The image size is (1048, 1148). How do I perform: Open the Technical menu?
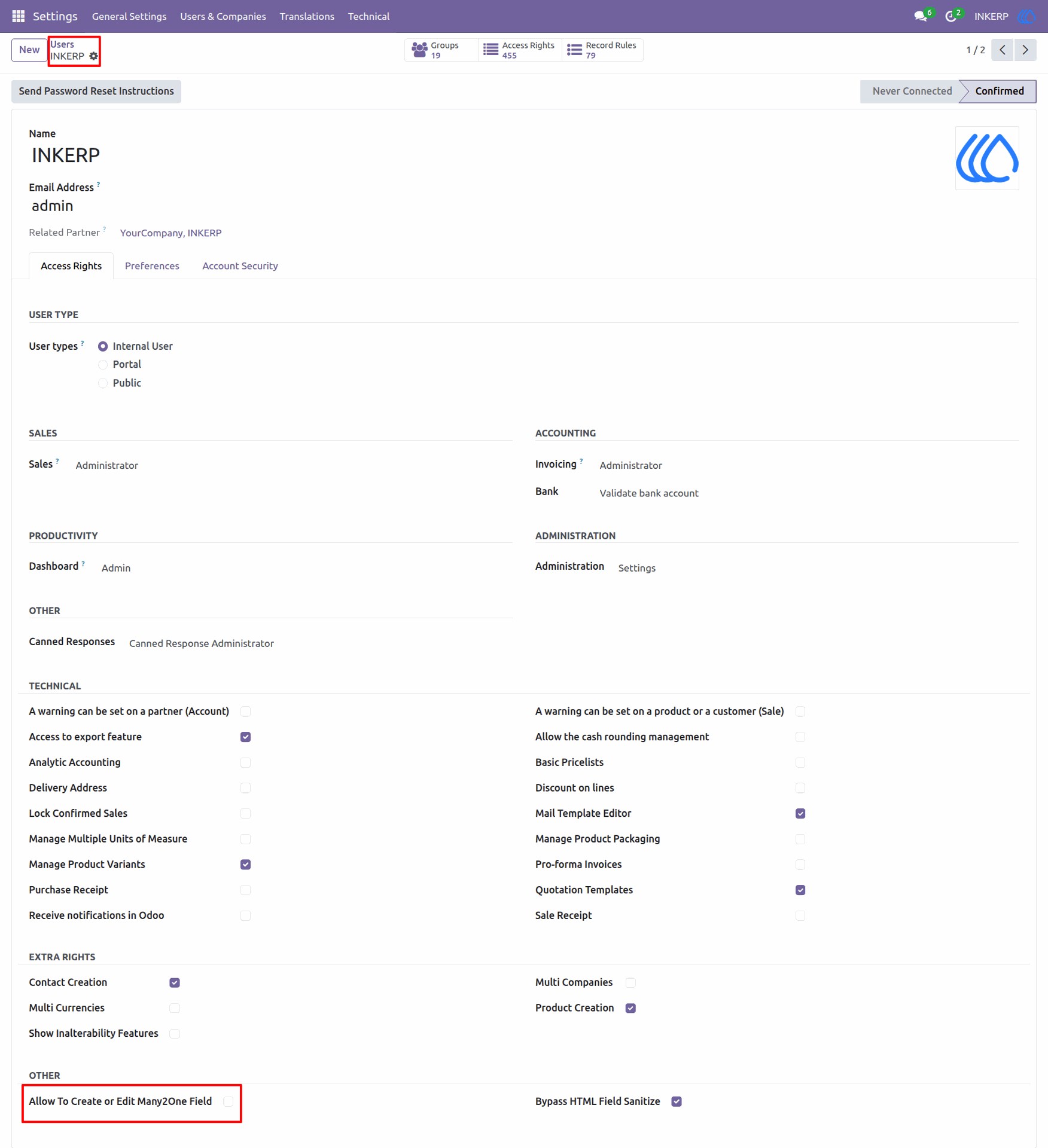(368, 16)
